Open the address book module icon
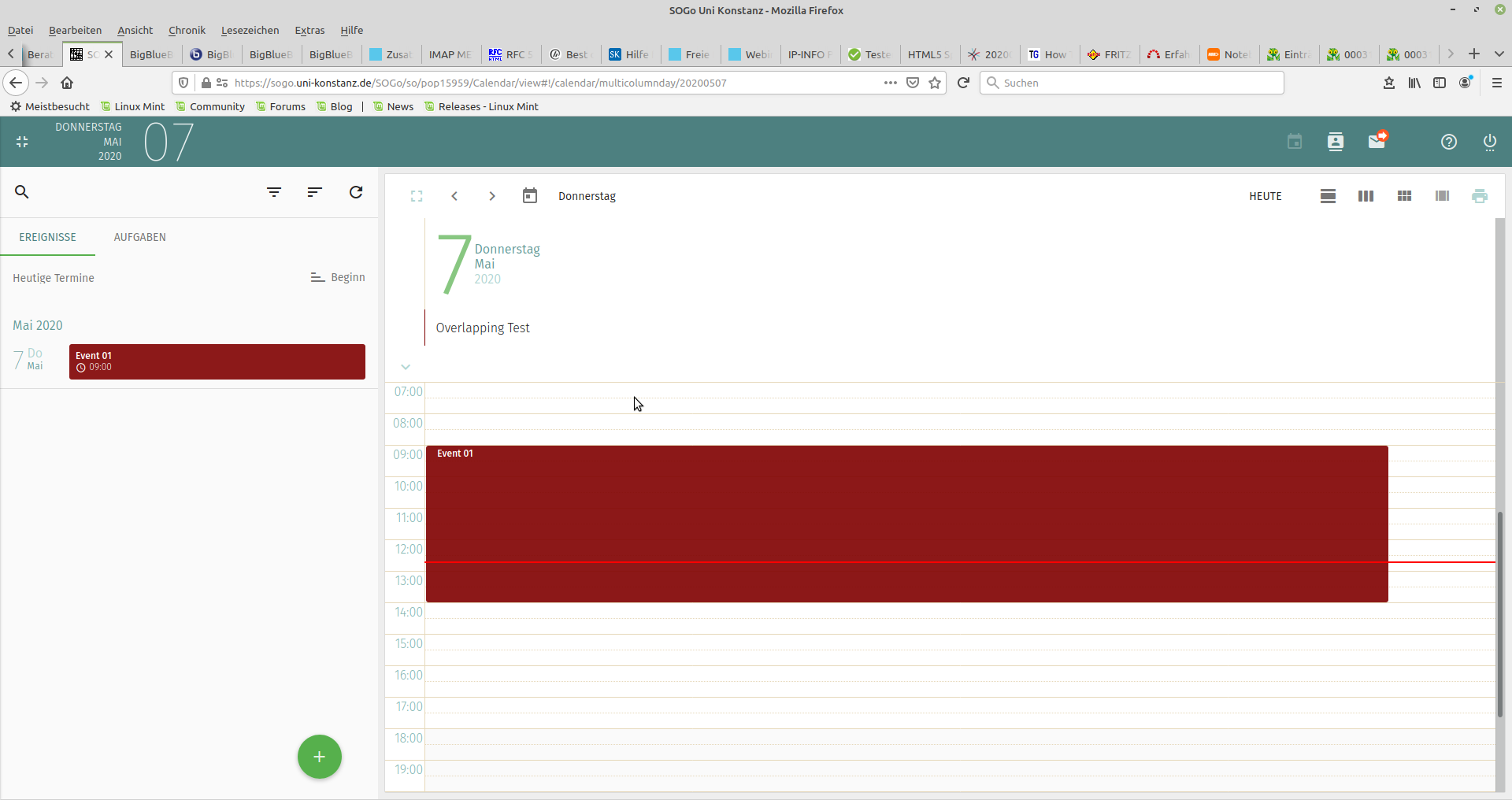1512x800 pixels. (x=1335, y=142)
